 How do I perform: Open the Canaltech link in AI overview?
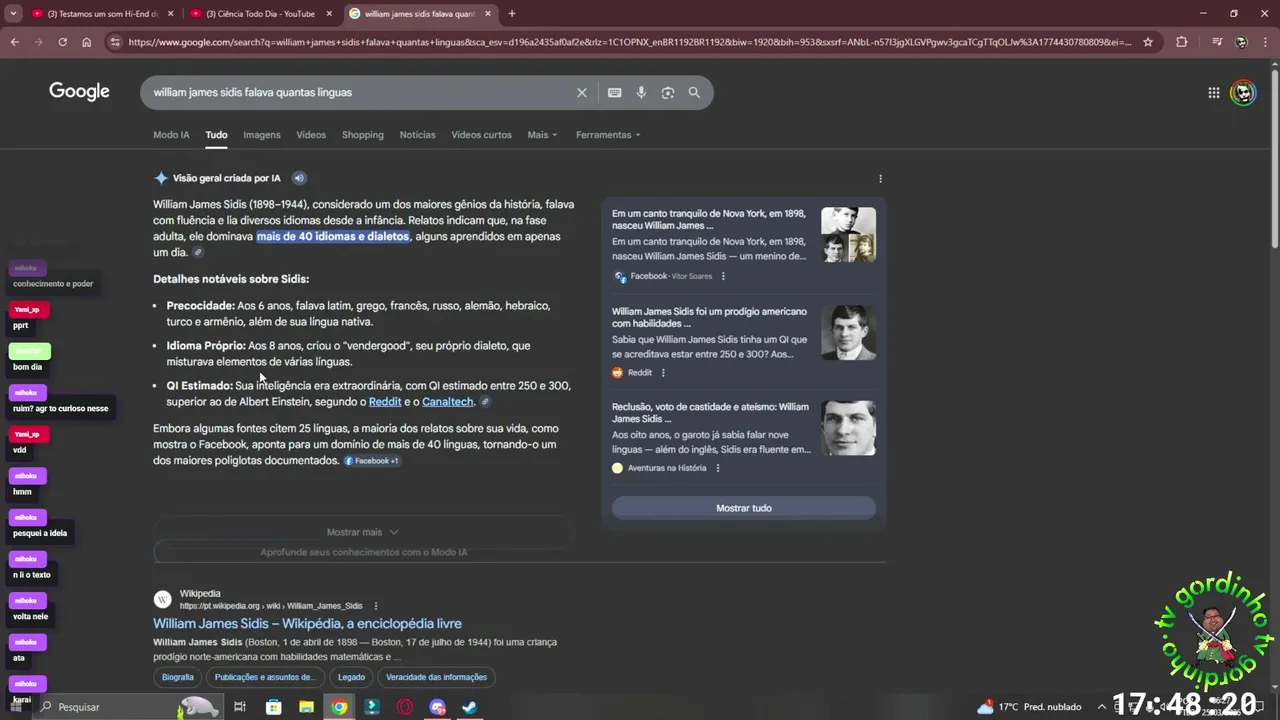(448, 402)
